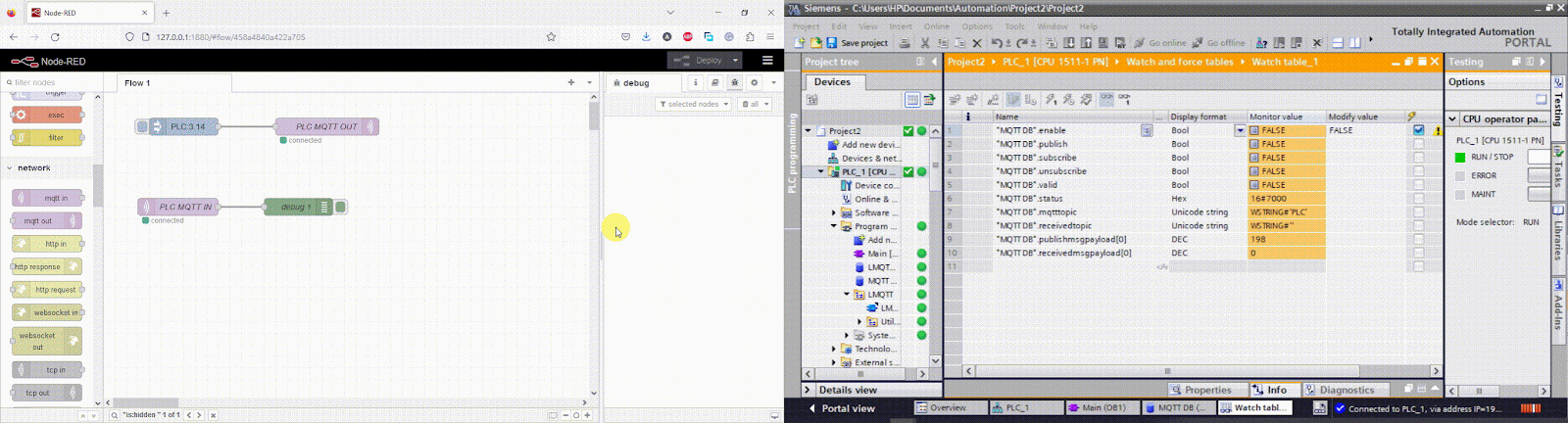Select the websocket in palette node
Screen dimensions: 1568x423
click(x=47, y=312)
